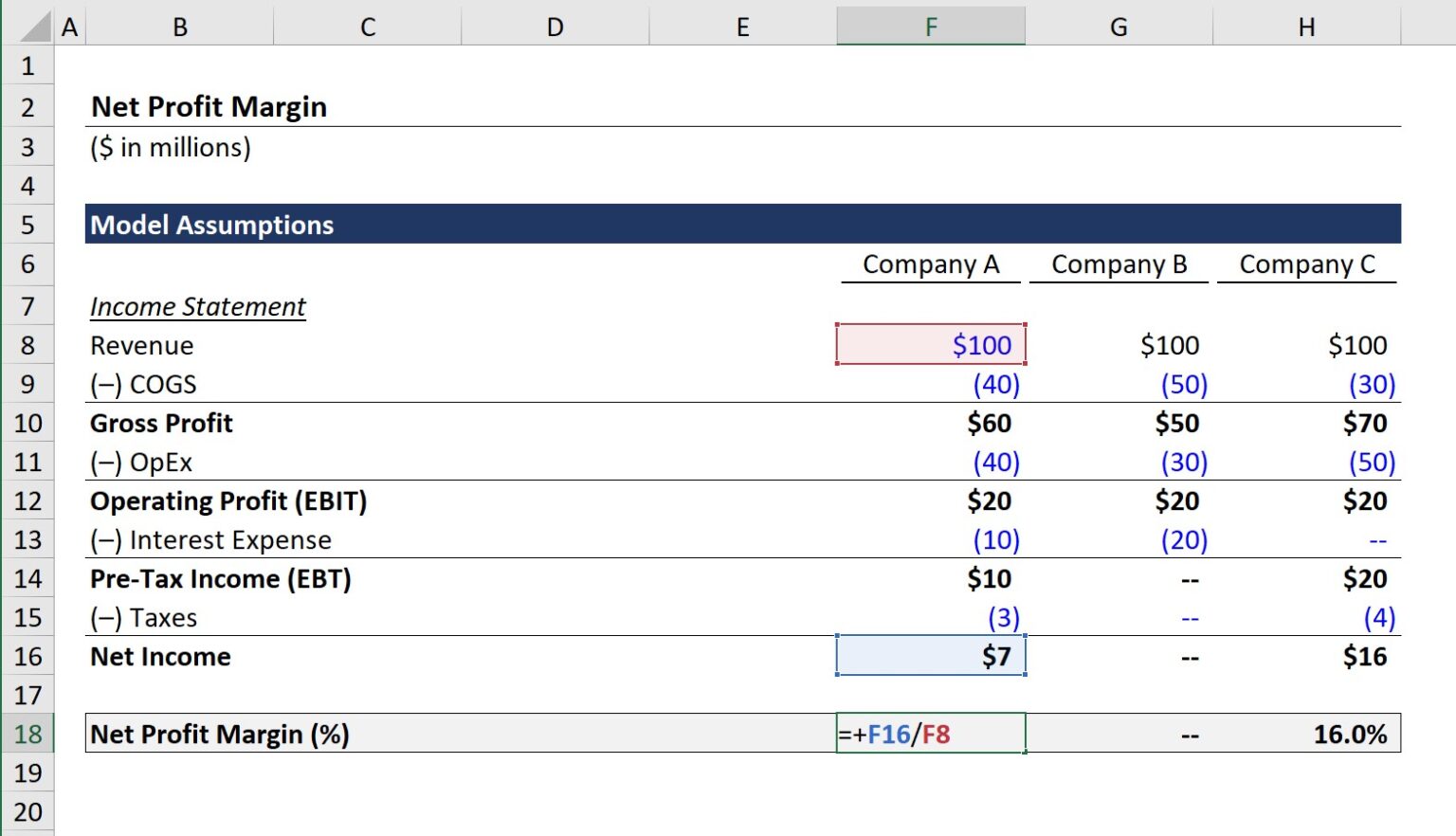
Task: Click the Company B header cell
Action: coord(1119,264)
